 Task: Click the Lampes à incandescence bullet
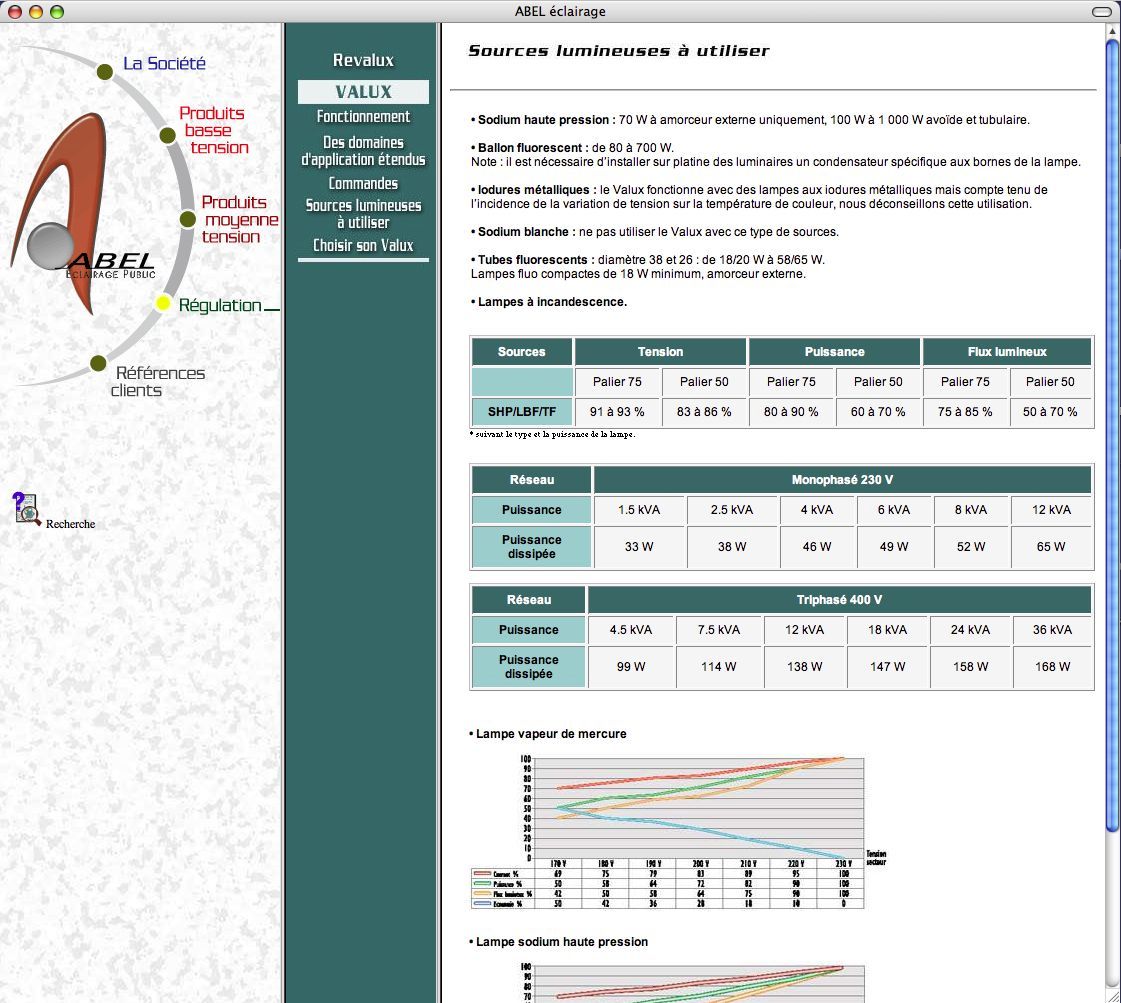548,302
